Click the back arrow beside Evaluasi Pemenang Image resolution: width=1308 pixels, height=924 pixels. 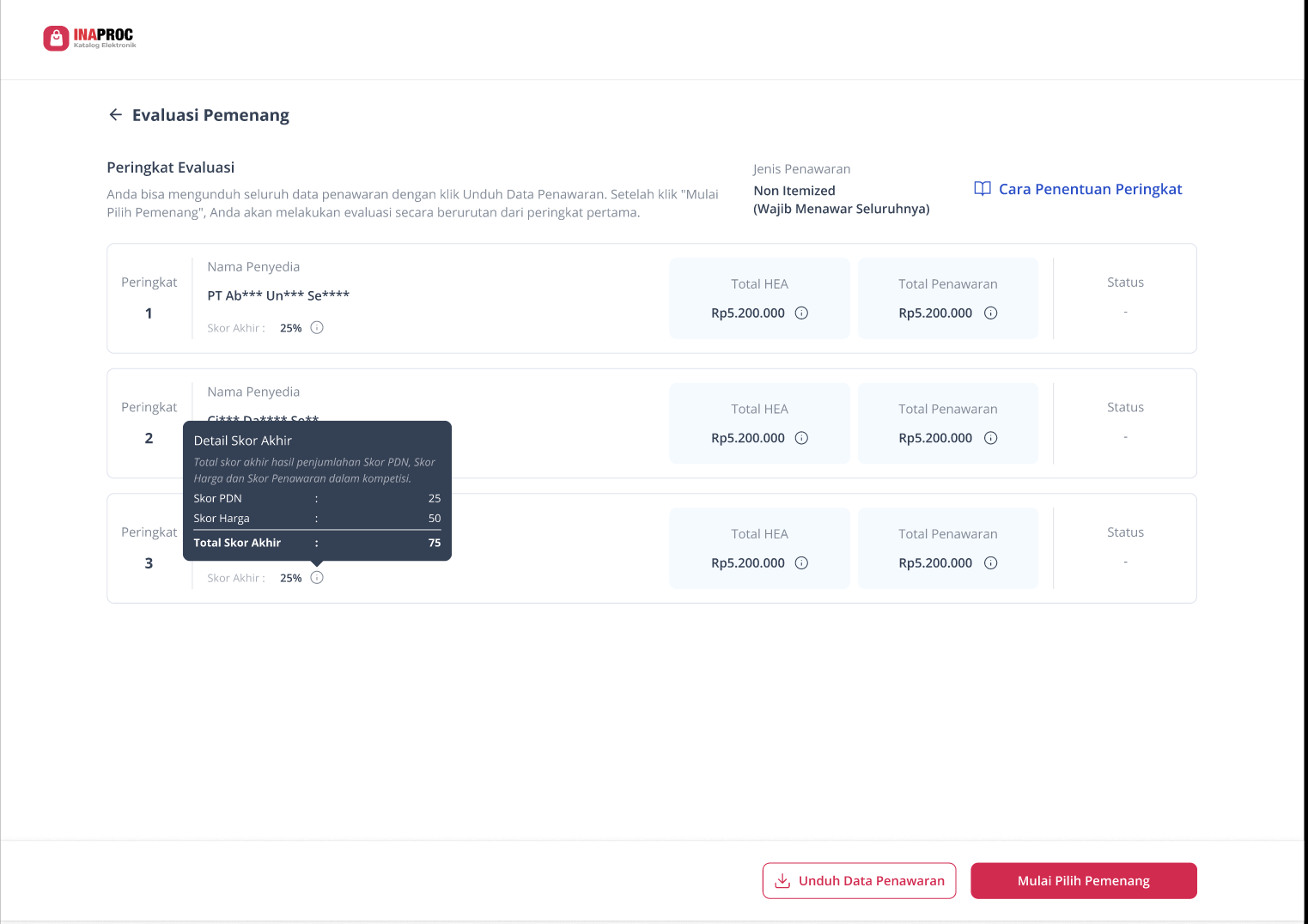tap(115, 115)
